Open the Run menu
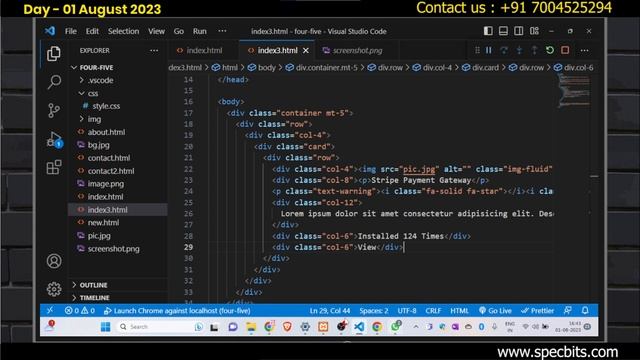640x360 pixels. [x=200, y=31]
